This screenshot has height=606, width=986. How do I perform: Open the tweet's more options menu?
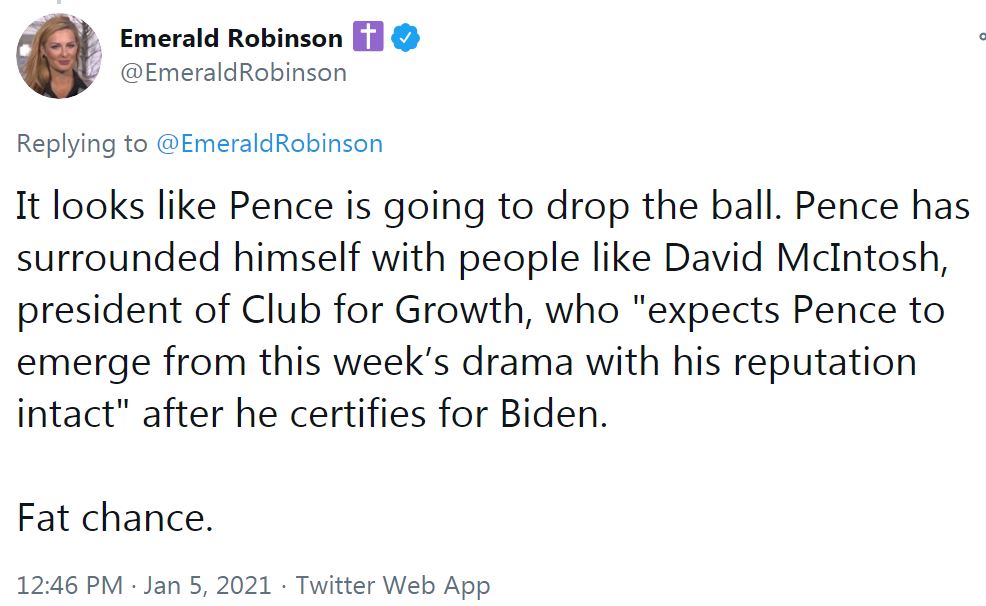point(981,38)
